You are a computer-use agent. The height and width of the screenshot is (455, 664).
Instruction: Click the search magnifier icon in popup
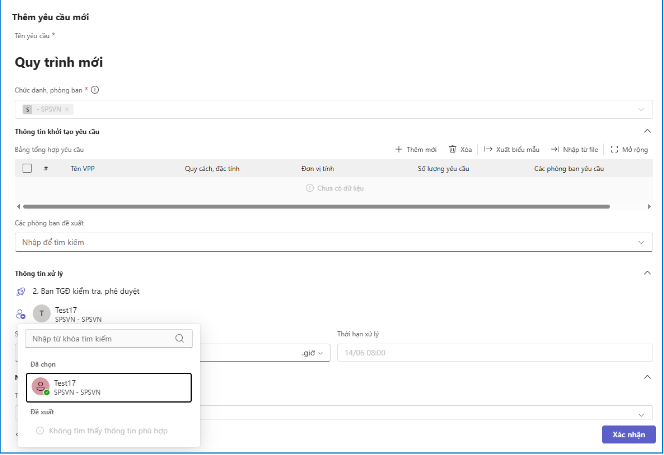(179, 339)
